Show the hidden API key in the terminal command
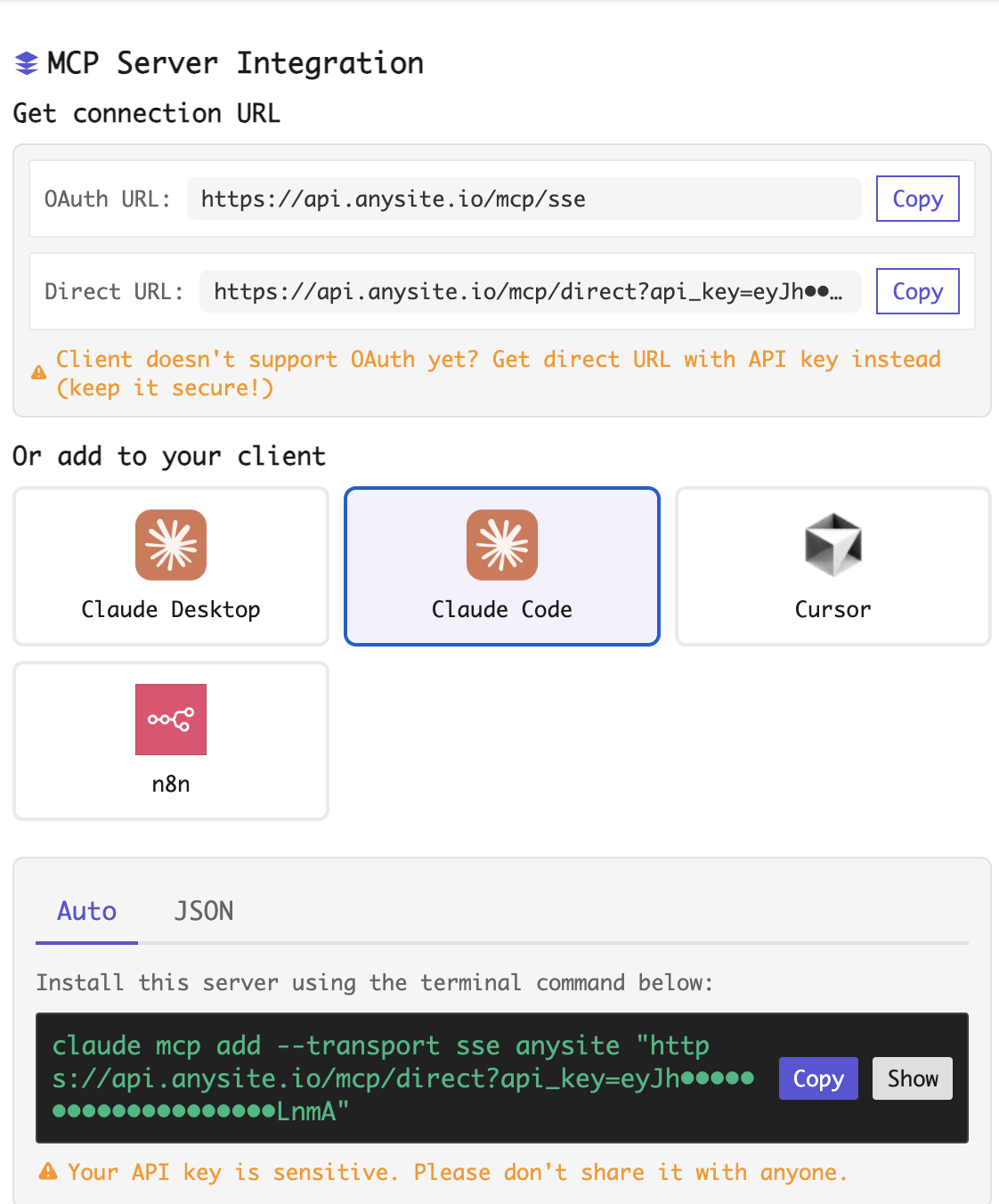This screenshot has height=1204, width=999. (x=912, y=1078)
